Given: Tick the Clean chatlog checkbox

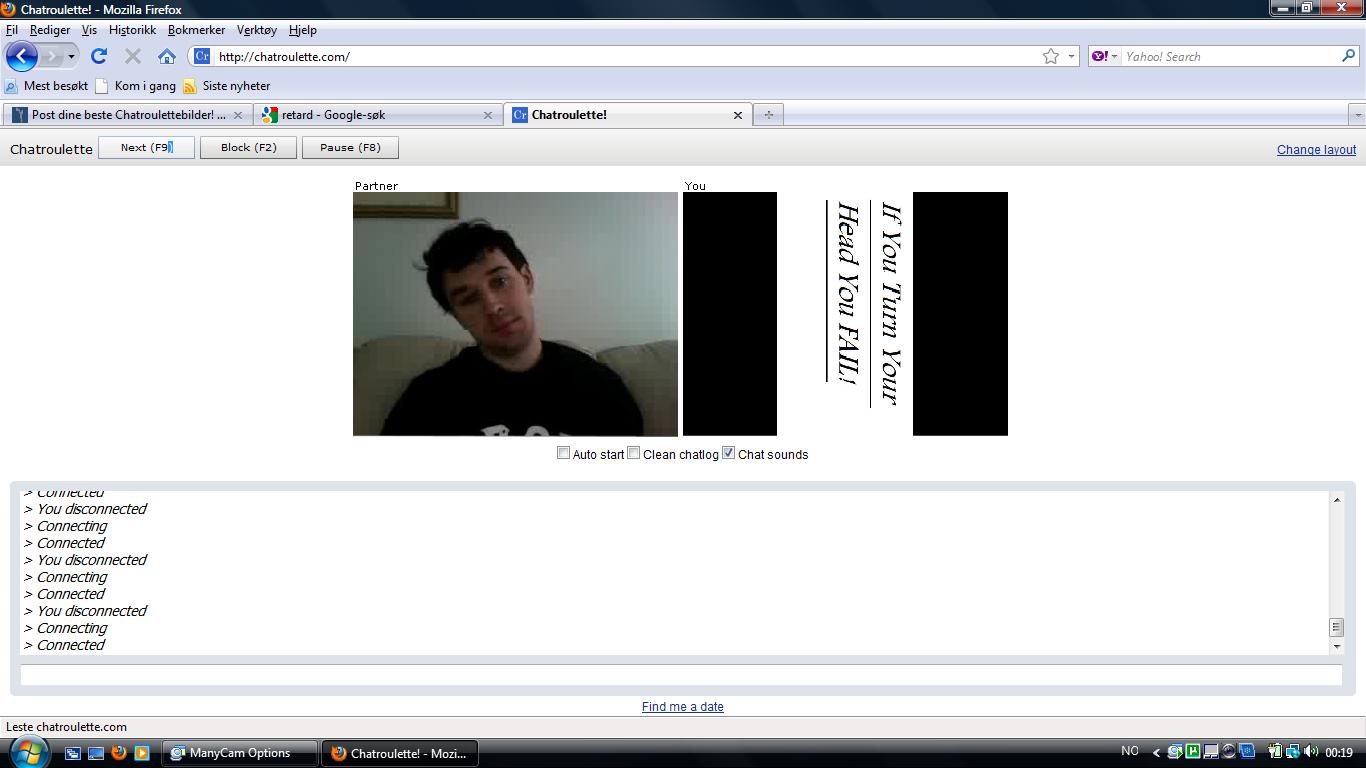Looking at the screenshot, I should click(x=633, y=453).
